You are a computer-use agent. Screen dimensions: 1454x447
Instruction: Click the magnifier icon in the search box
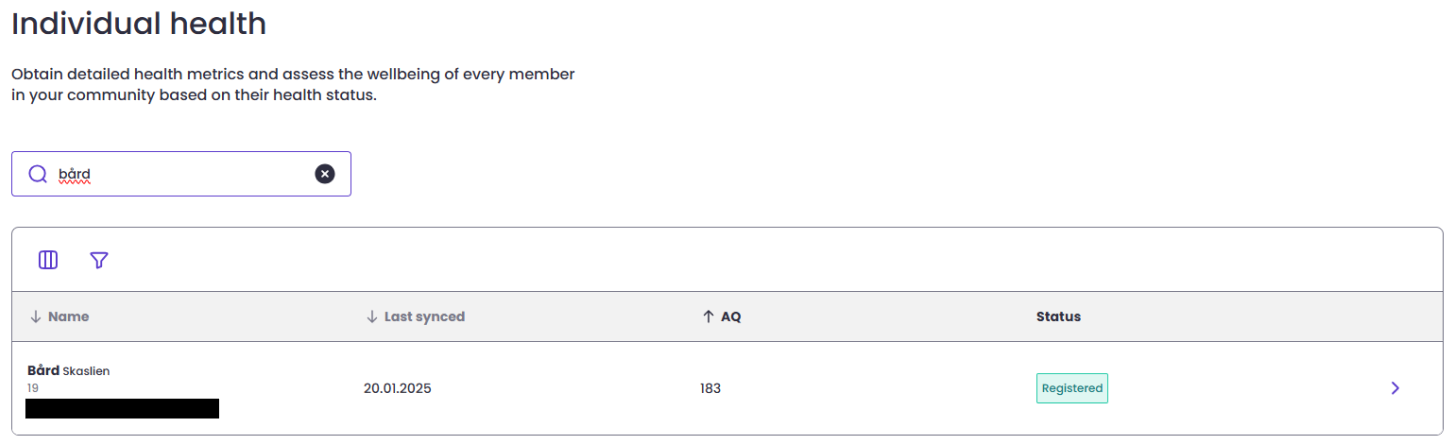[38, 174]
